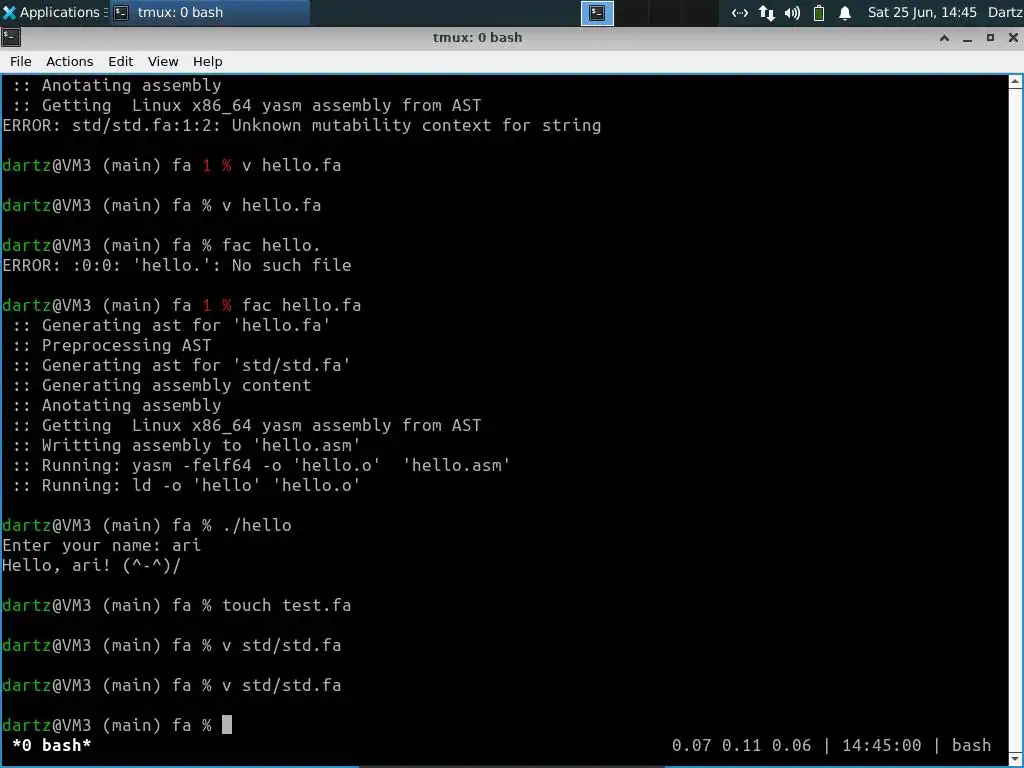Open the View menu
1024x768 pixels.
click(x=163, y=61)
